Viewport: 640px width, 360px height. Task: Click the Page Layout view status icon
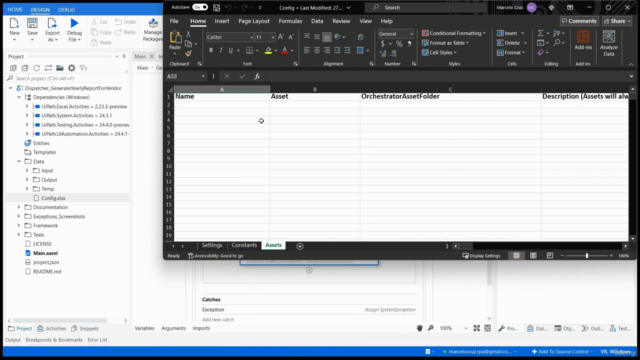click(x=533, y=256)
